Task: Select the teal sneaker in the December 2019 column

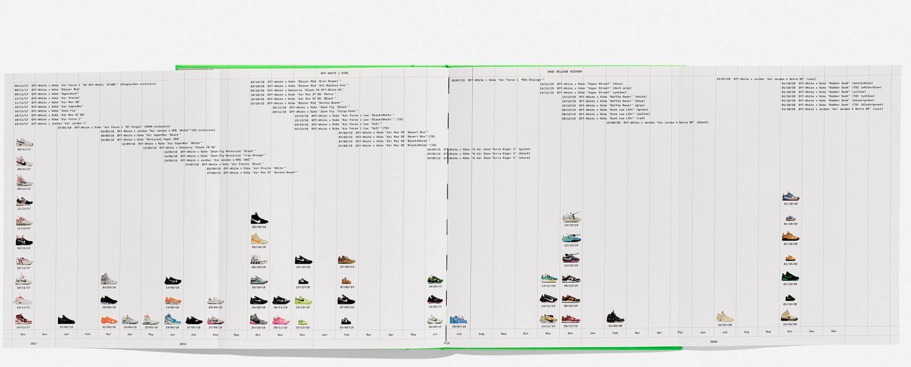Action: pos(571,238)
